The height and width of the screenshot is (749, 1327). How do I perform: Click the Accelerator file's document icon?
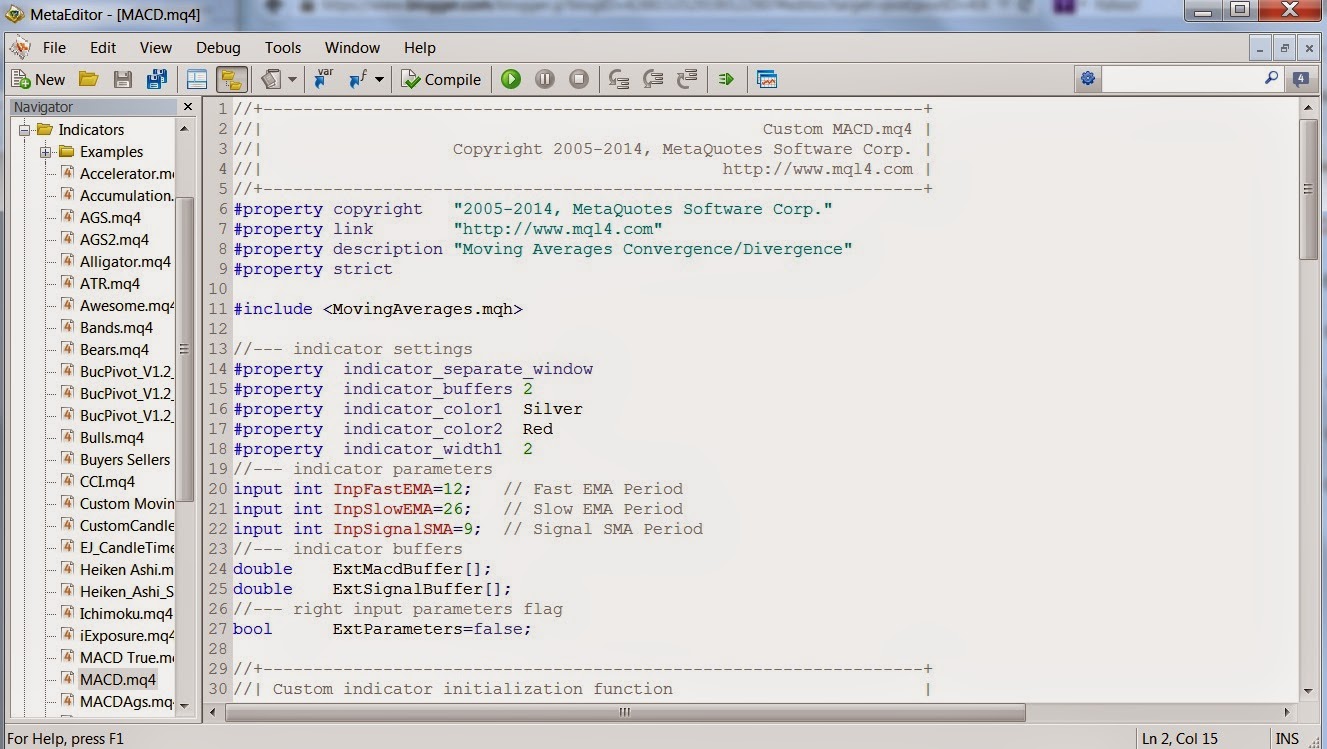pyautogui.click(x=68, y=173)
